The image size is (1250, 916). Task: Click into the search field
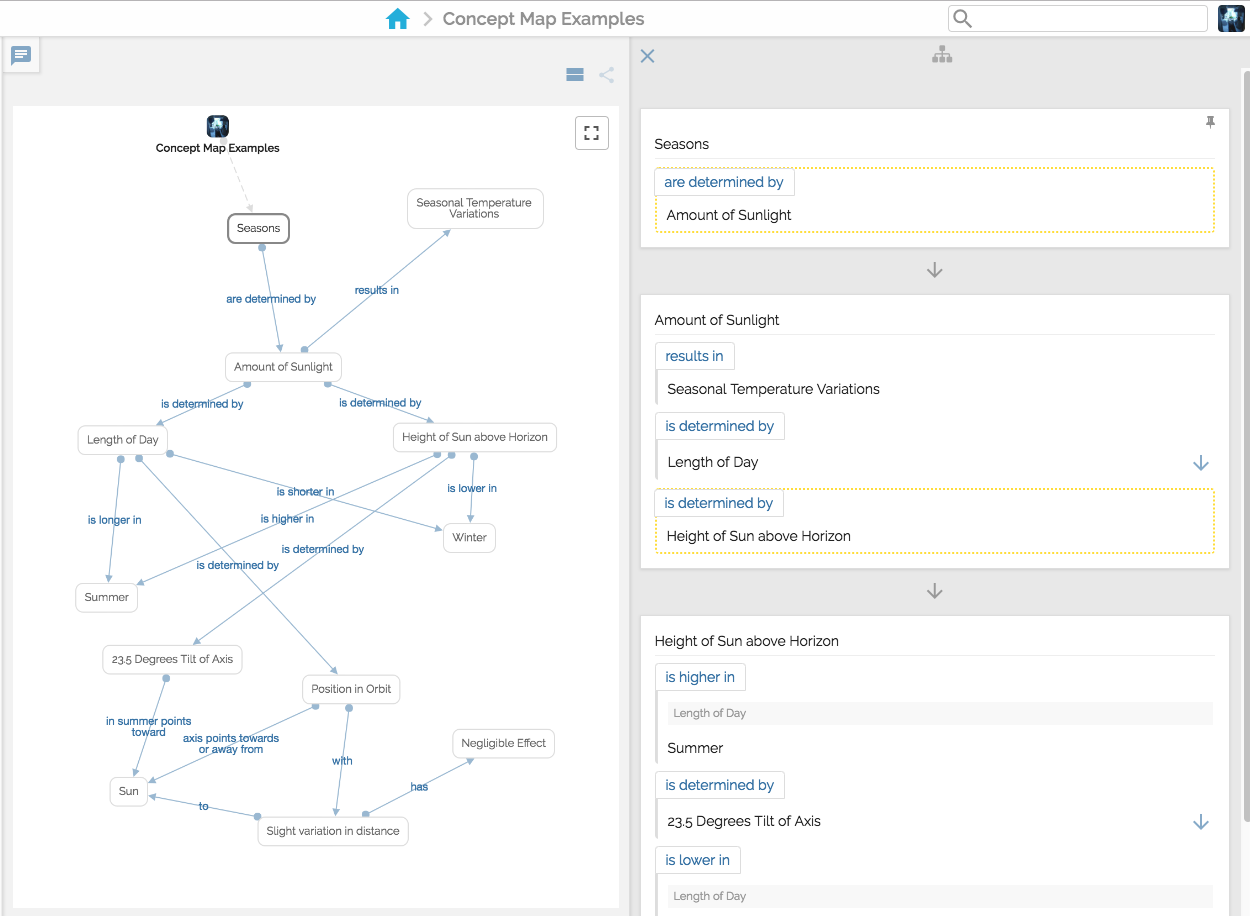1088,19
